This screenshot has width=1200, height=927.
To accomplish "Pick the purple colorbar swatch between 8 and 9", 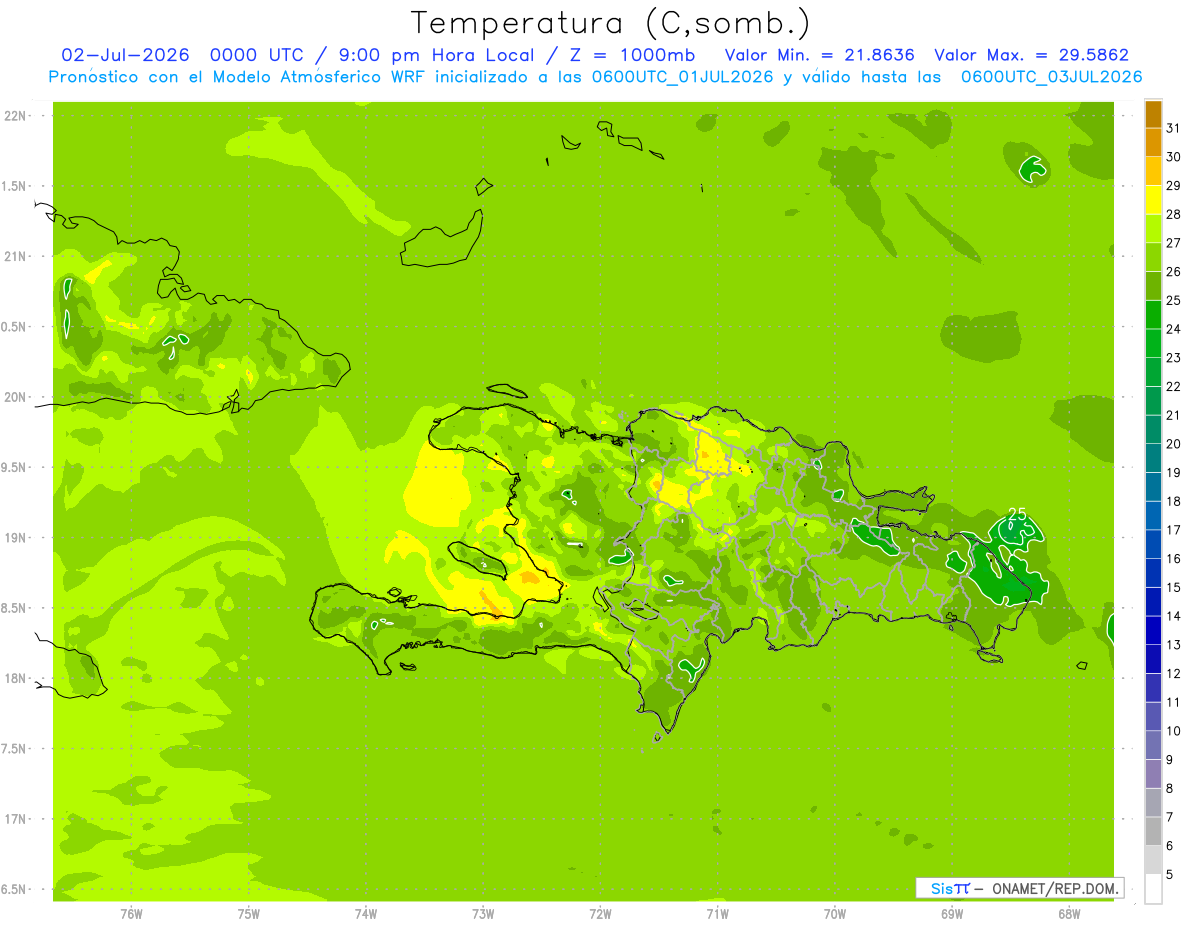I will click(x=1153, y=773).
